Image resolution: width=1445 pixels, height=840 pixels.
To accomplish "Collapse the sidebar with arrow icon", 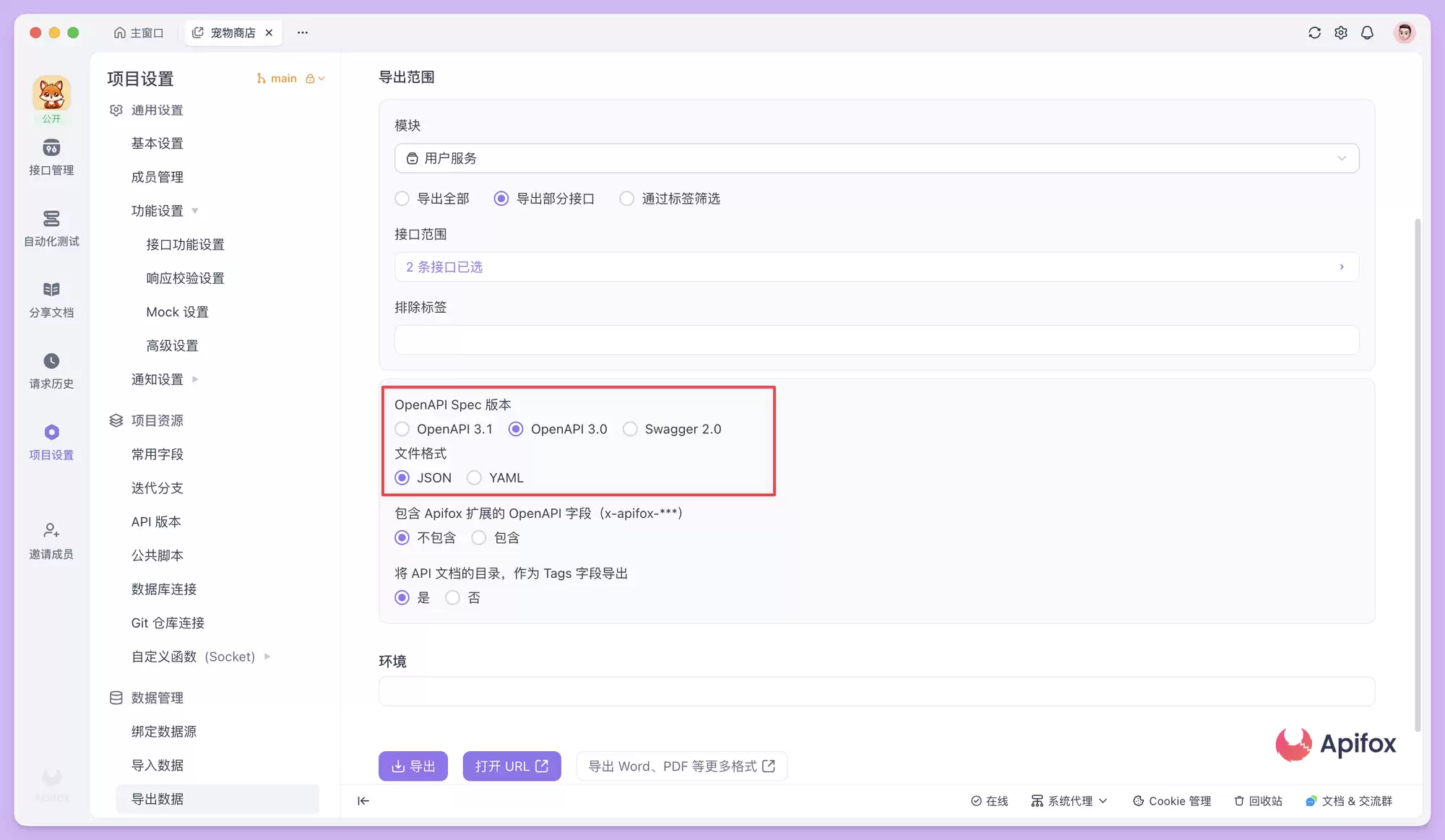I will coord(363,800).
